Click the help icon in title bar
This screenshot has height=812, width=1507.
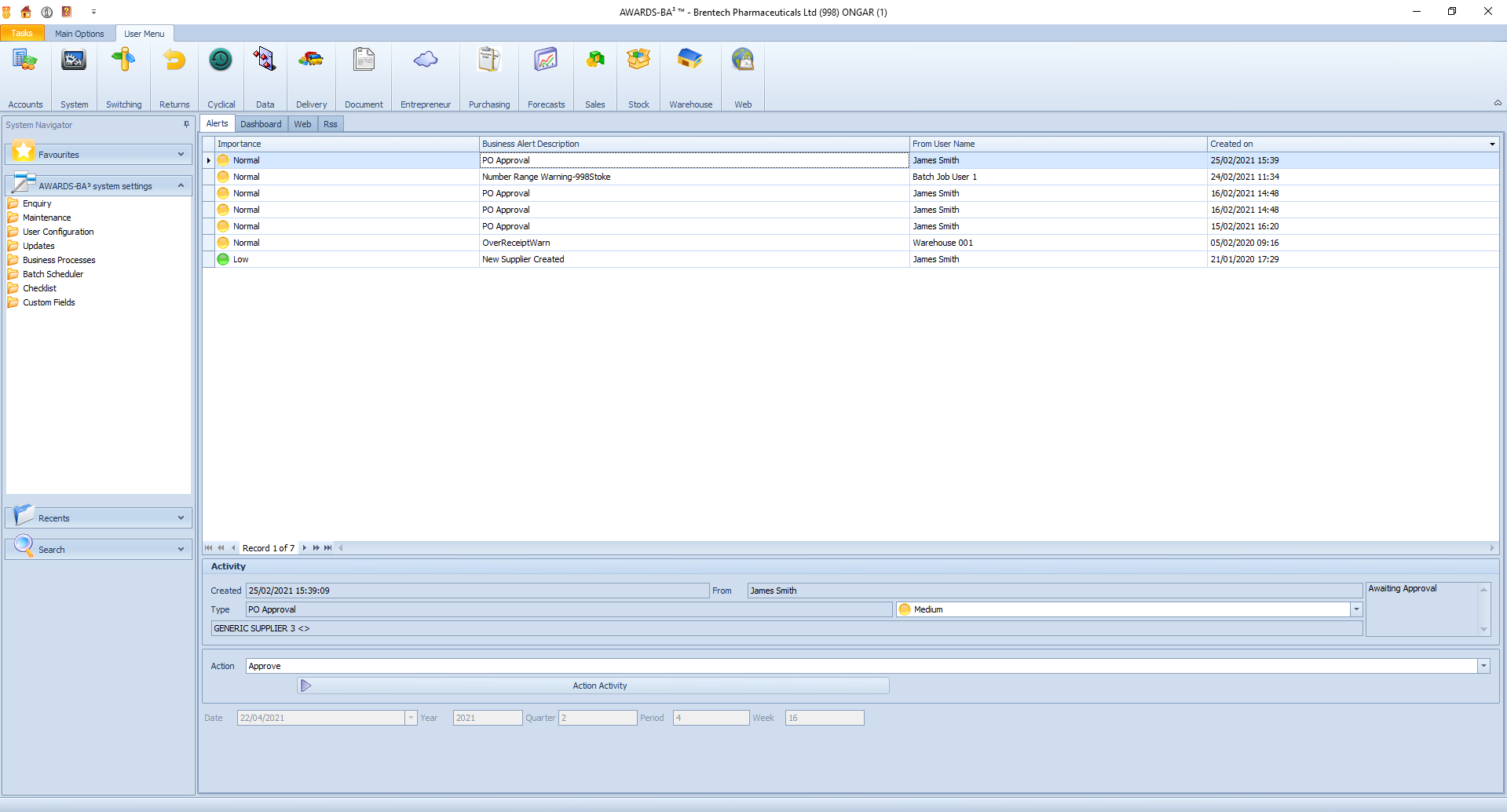pyautogui.click(x=67, y=12)
